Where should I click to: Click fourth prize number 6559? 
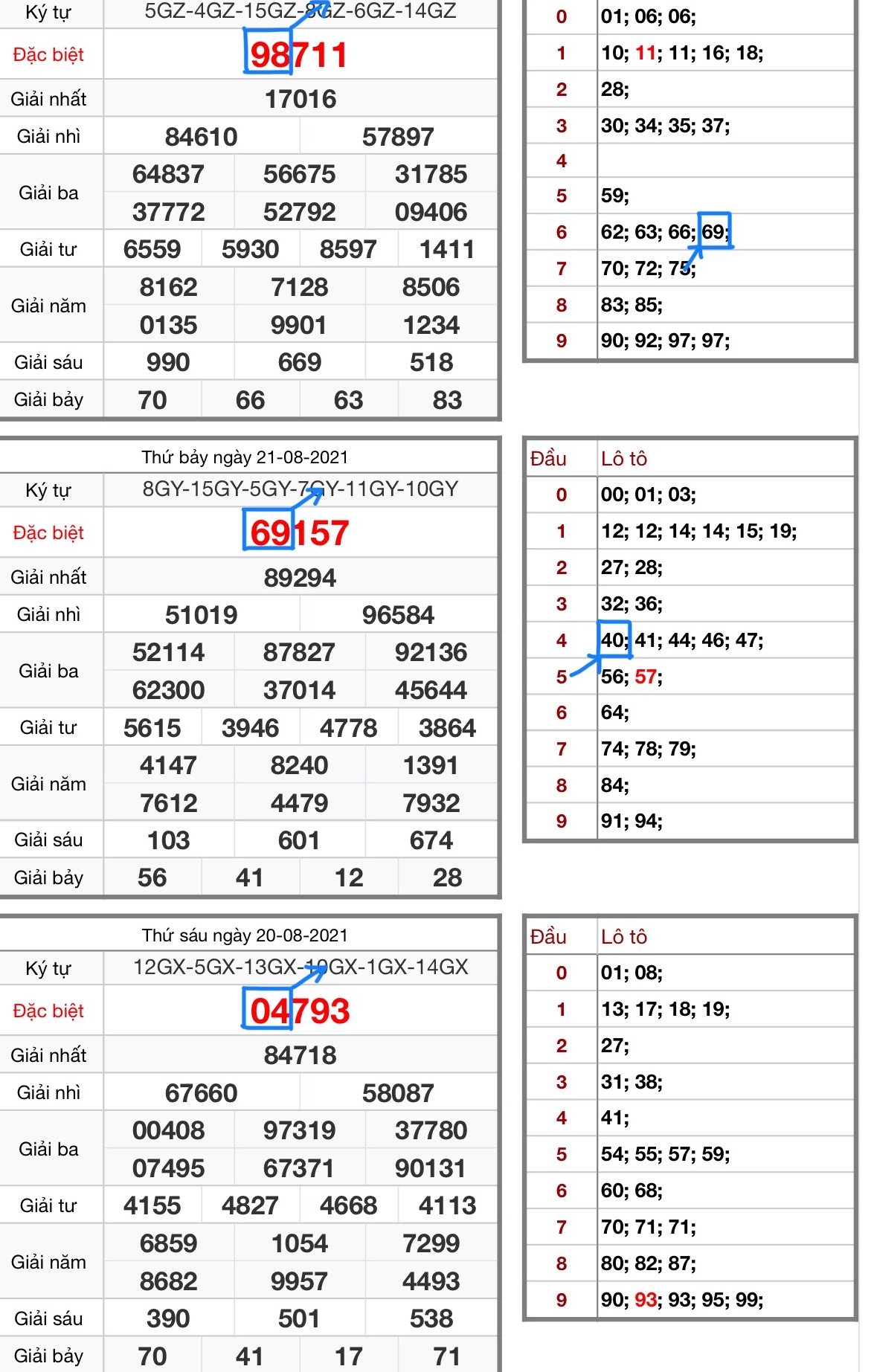152,249
